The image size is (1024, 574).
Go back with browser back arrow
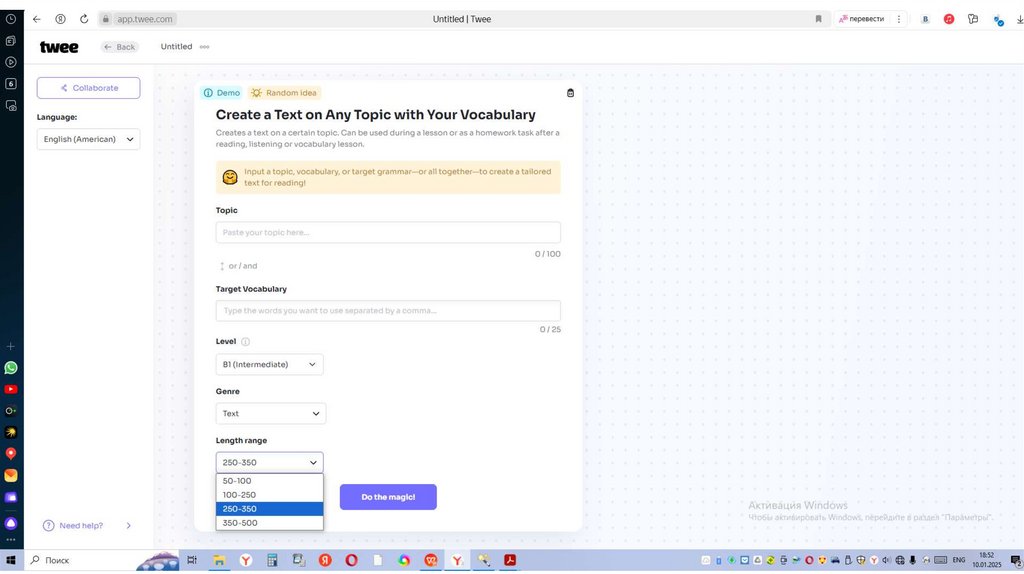tap(37, 19)
